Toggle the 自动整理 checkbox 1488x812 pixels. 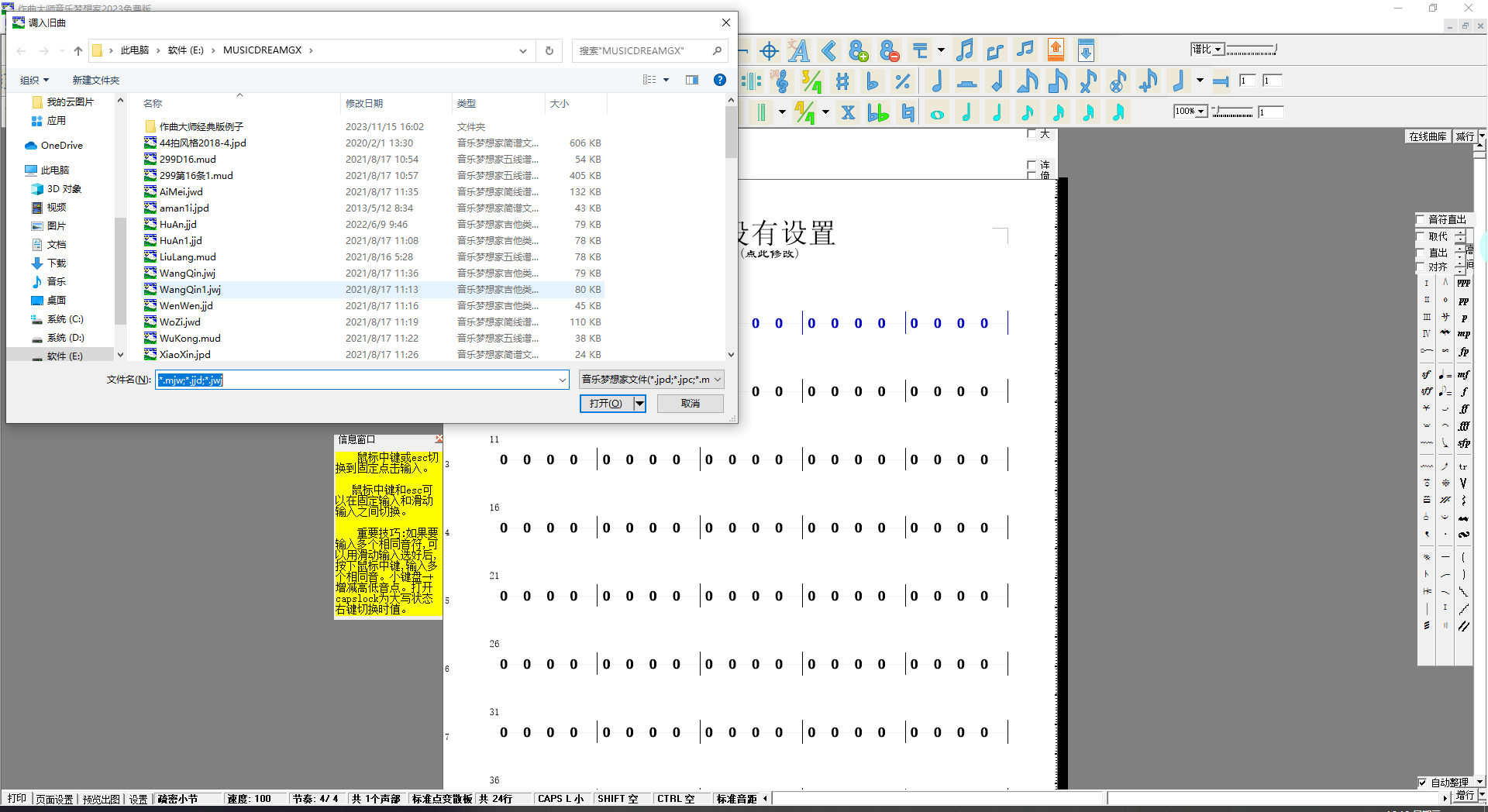(x=1422, y=783)
